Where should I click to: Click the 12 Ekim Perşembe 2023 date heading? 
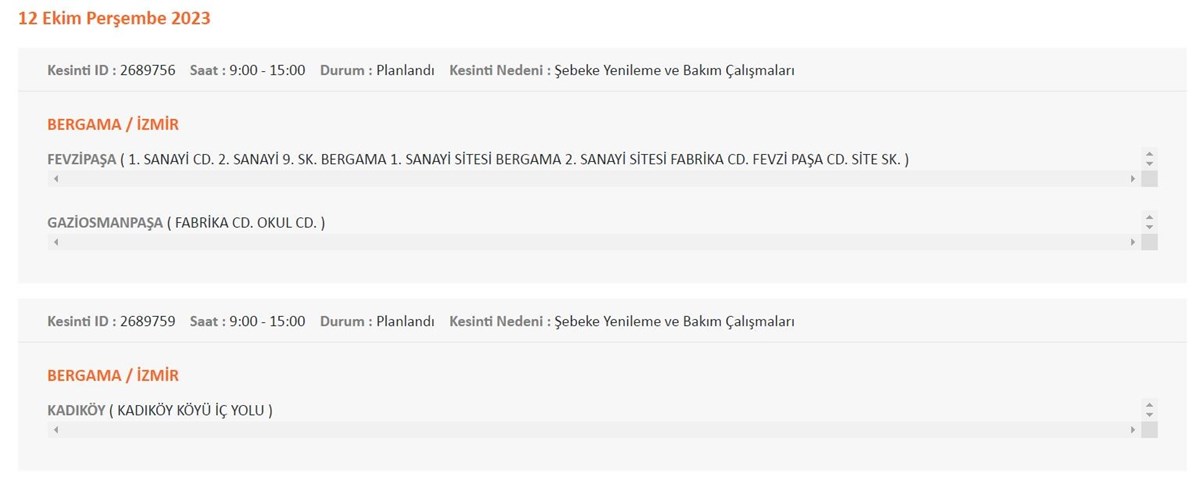tap(114, 18)
